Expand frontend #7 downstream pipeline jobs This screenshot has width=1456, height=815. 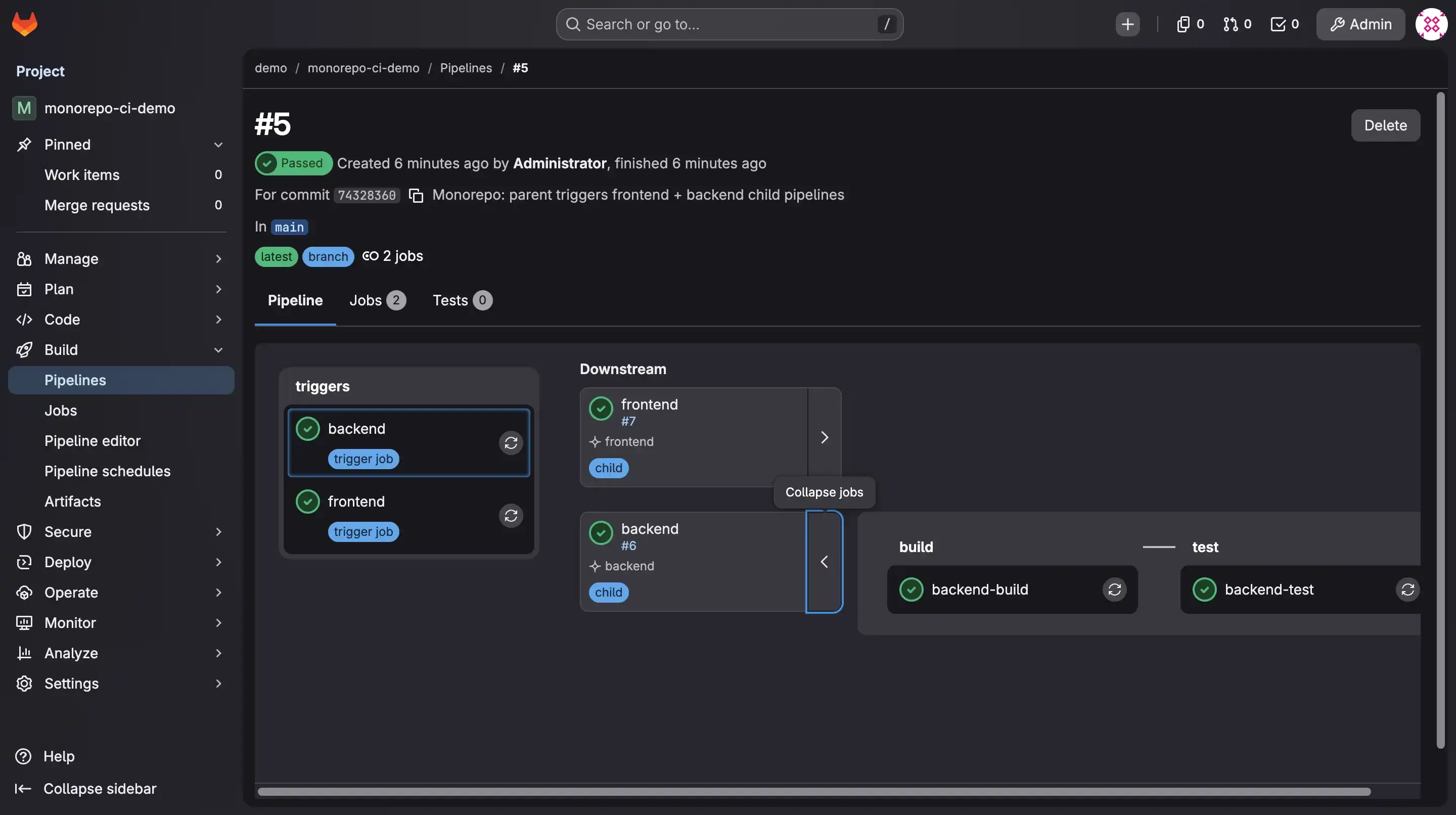(x=824, y=437)
